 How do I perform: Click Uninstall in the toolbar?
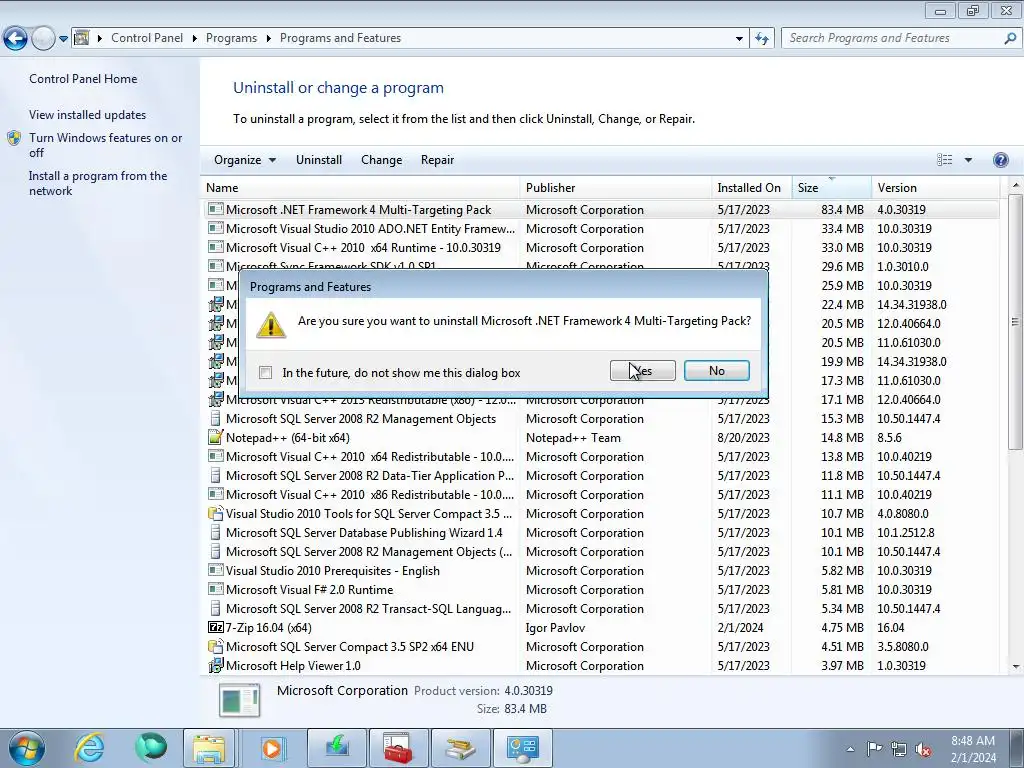[319, 160]
